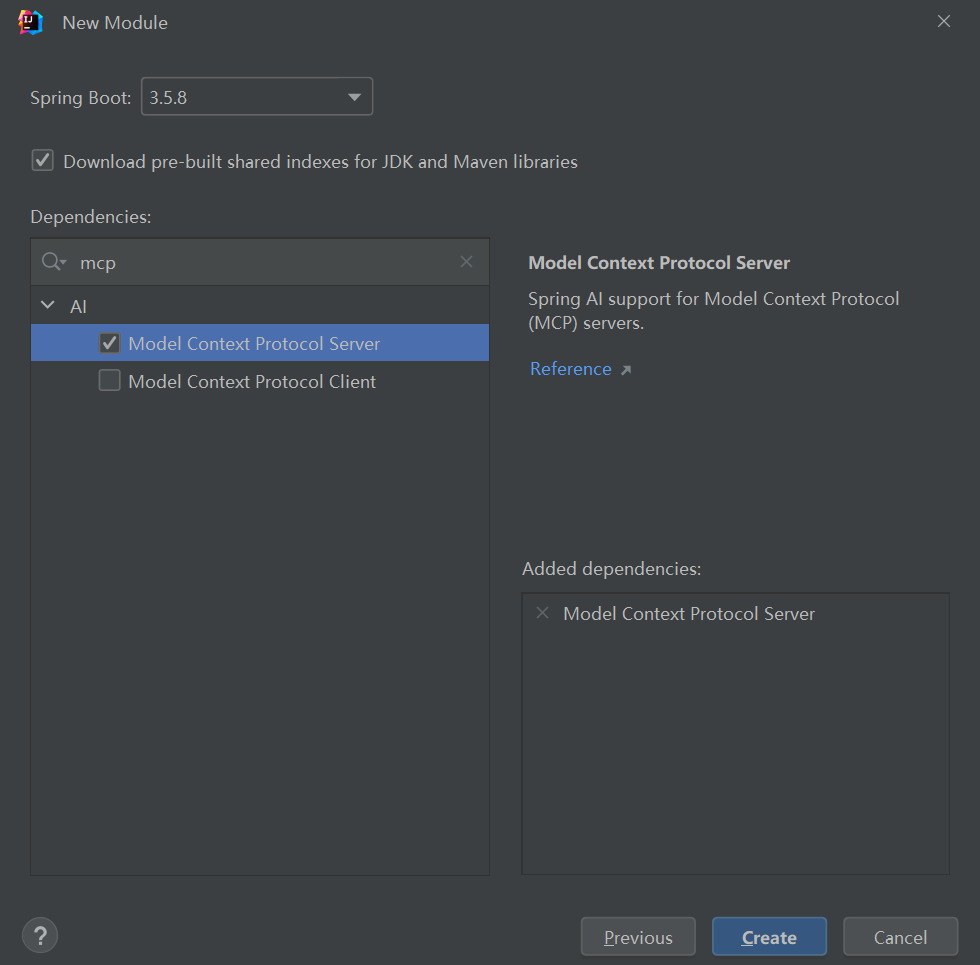
Task: Remove Model Context Protocol Server from added dependencies
Action: click(543, 613)
